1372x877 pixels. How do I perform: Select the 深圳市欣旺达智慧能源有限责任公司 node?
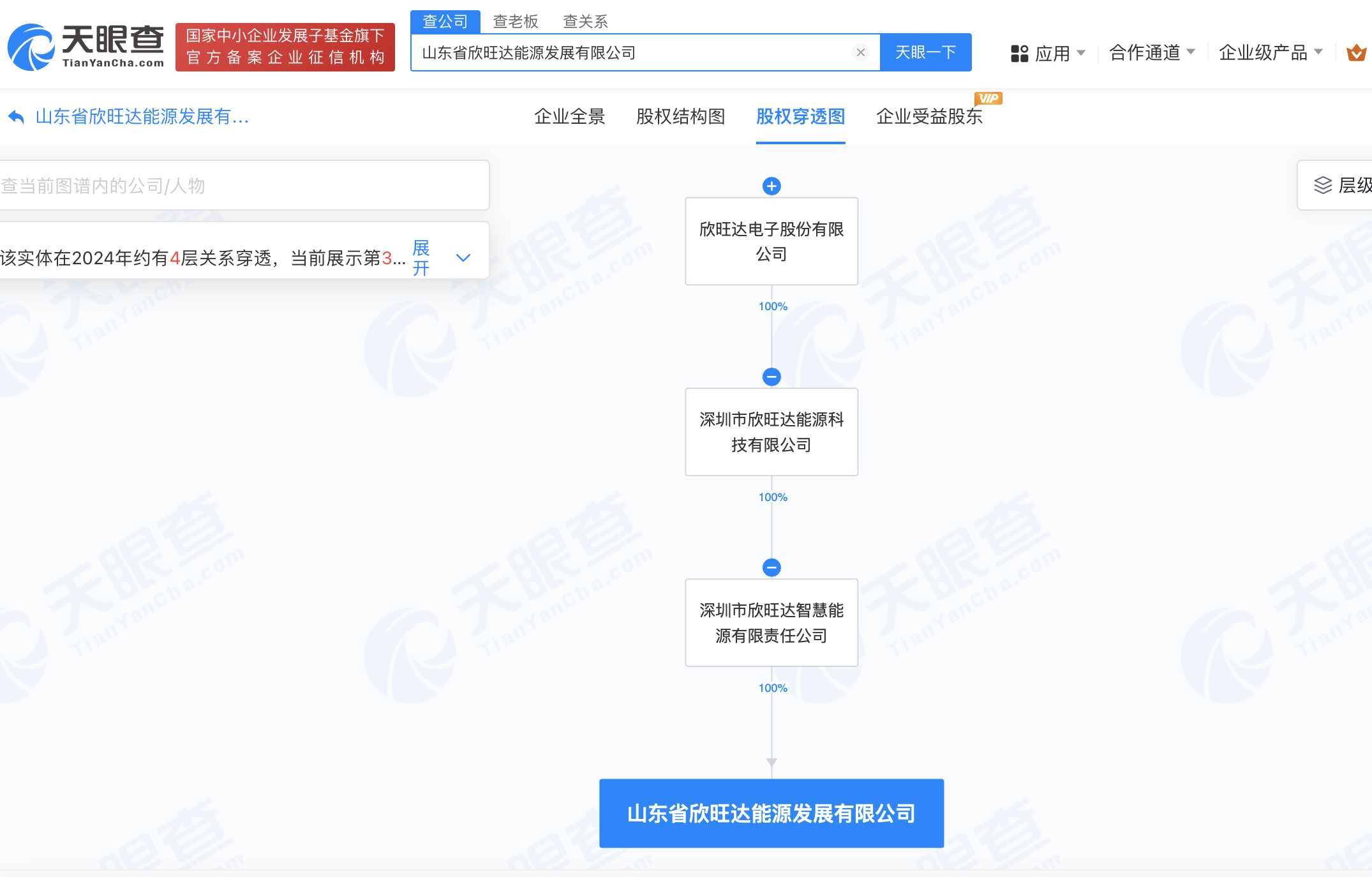point(772,623)
